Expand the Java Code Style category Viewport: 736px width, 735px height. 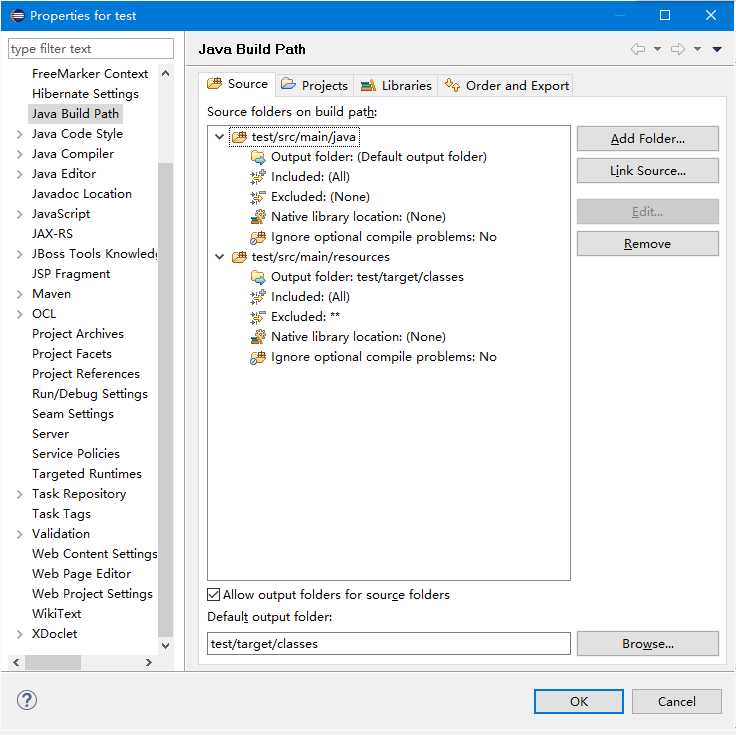tap(19, 134)
